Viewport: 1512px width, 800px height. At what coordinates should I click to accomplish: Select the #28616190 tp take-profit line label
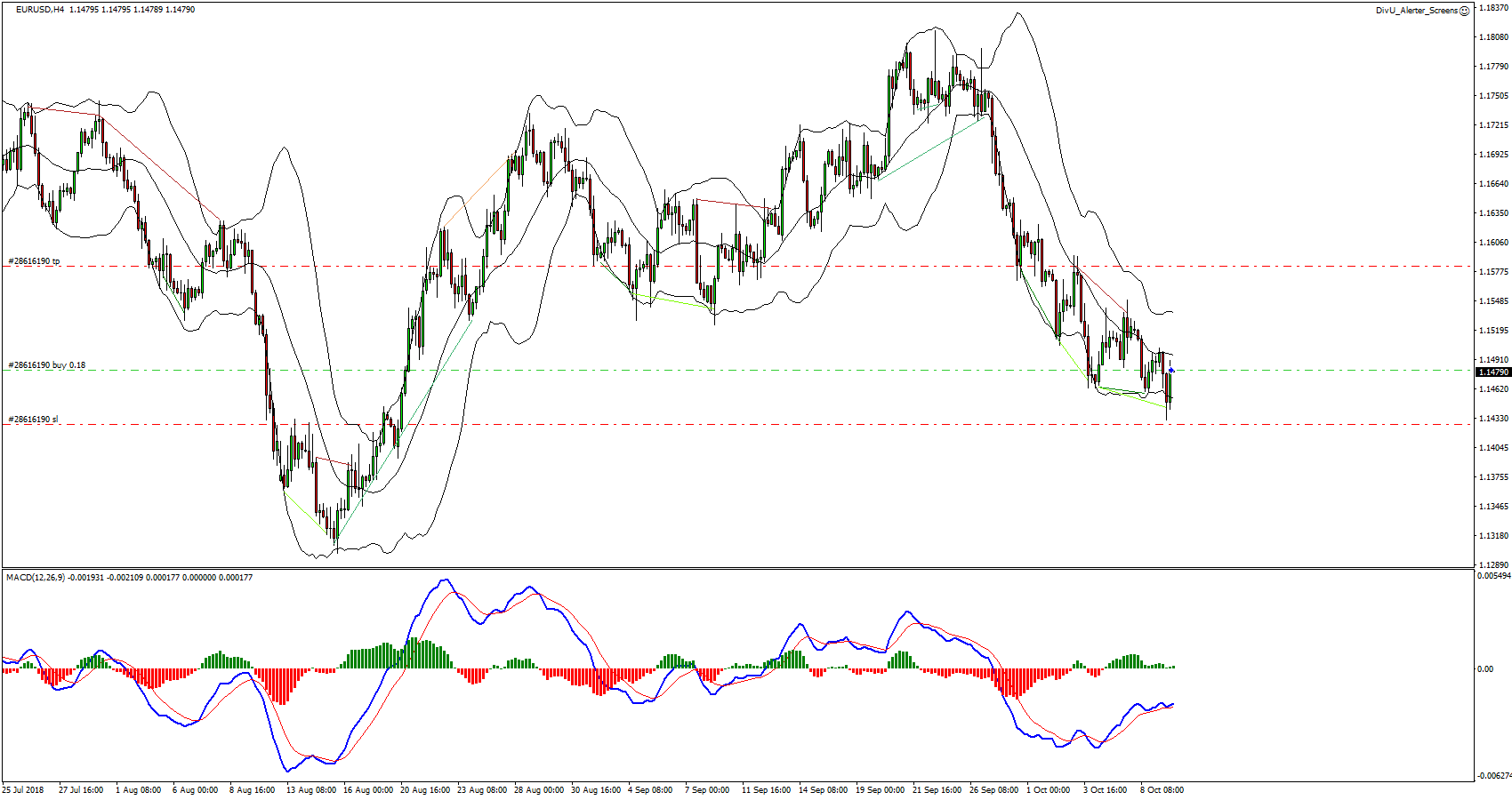coord(34,261)
